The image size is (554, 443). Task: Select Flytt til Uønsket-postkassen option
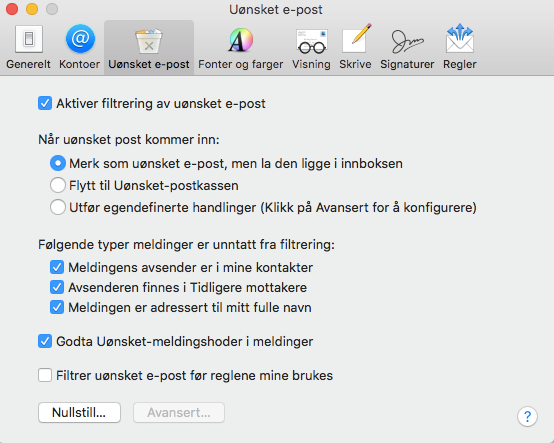(58, 185)
